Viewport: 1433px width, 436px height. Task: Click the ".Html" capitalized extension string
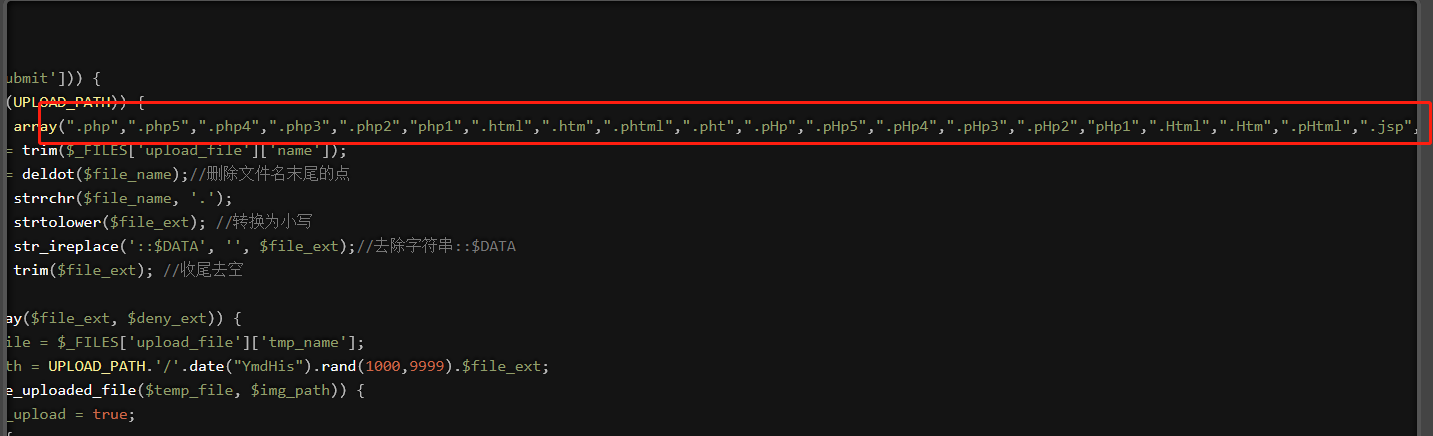point(1179,126)
